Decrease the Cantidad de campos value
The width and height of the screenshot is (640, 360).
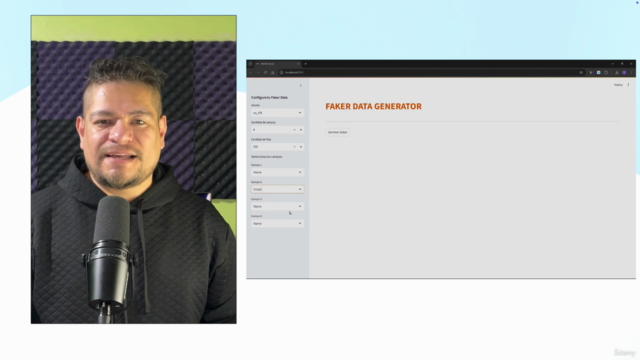294,130
